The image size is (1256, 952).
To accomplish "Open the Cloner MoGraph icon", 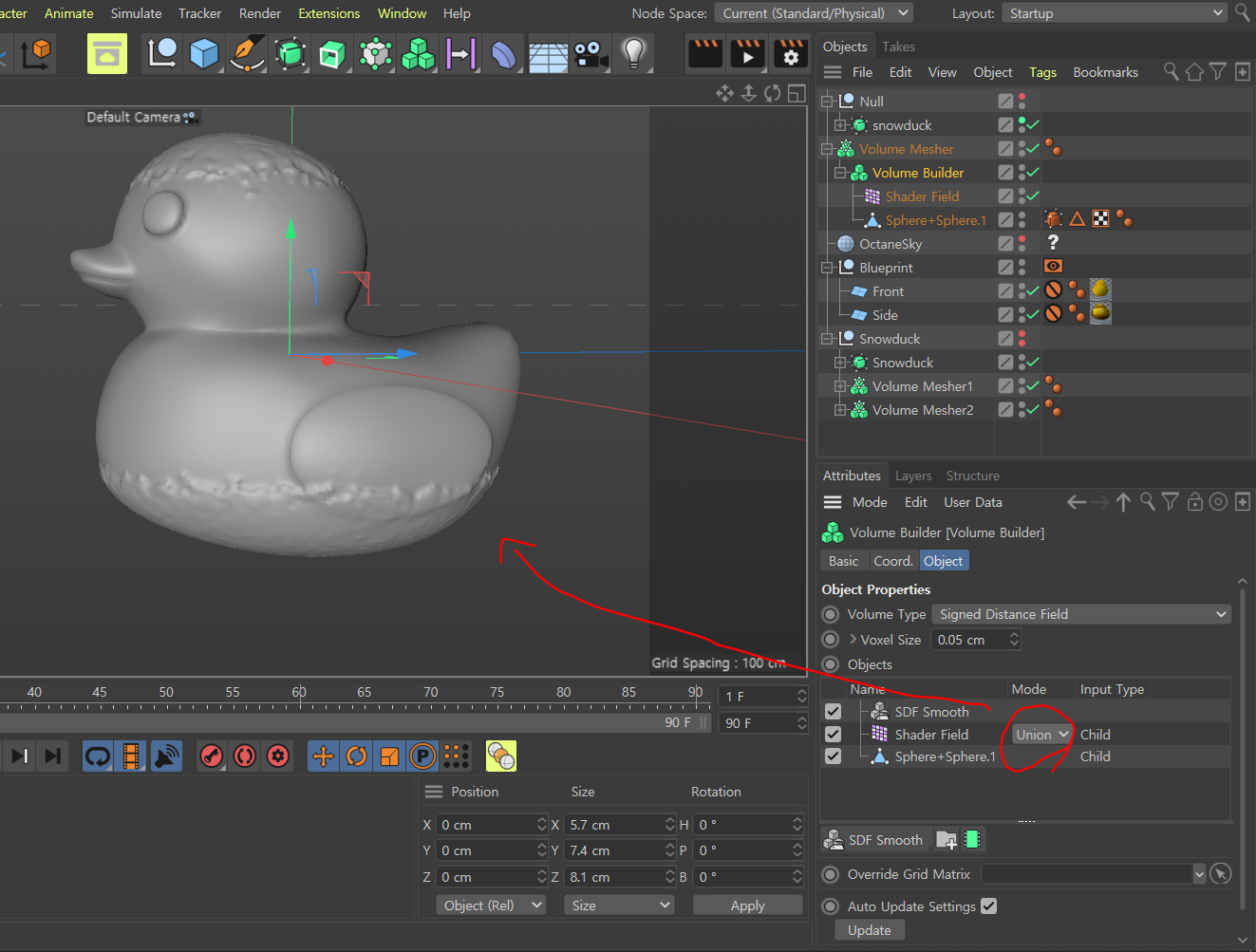I will [375, 54].
